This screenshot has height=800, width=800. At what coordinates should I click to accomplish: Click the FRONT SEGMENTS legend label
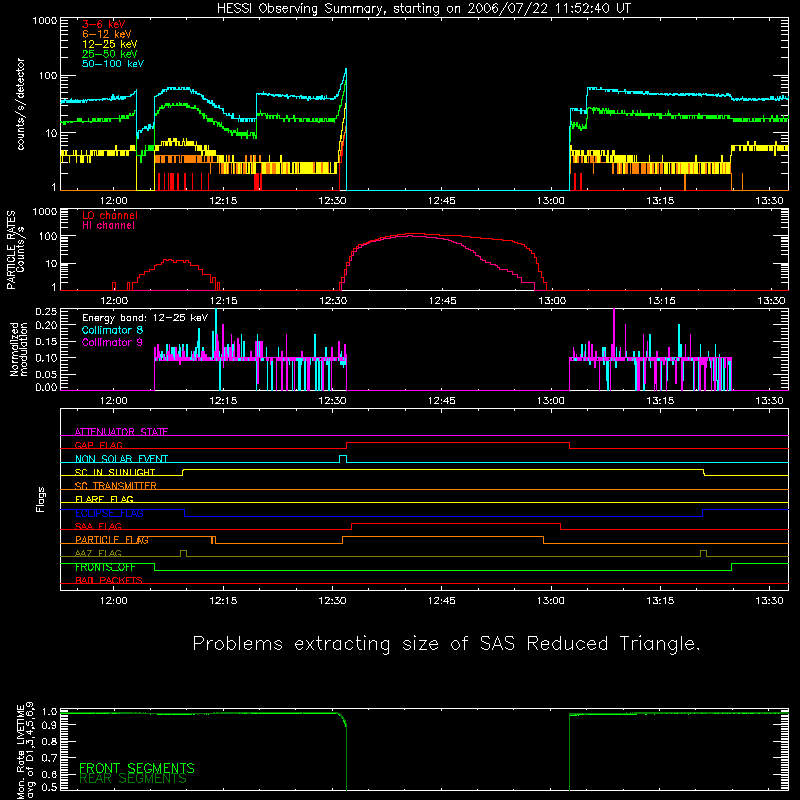coord(137,768)
